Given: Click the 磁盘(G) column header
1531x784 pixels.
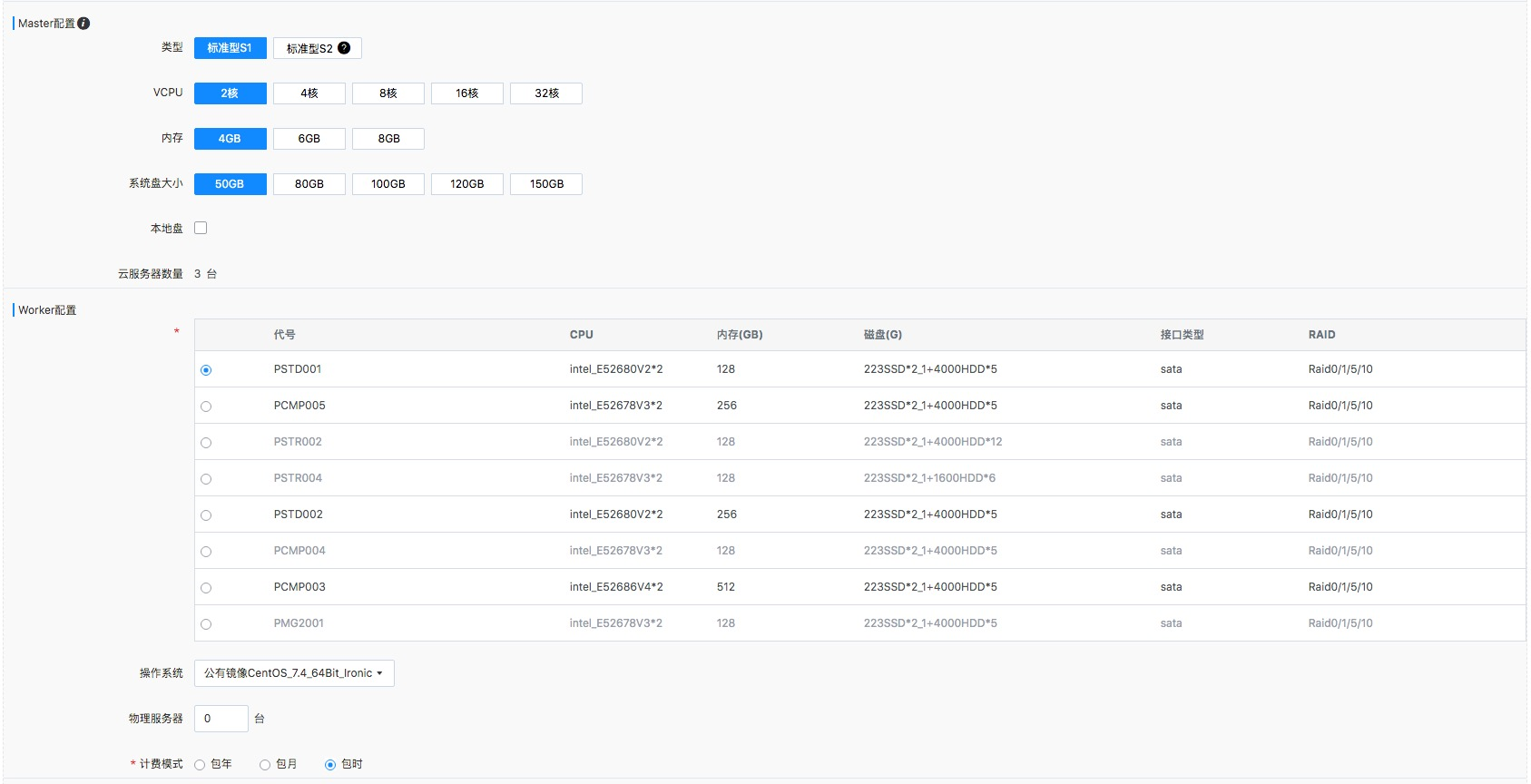Looking at the screenshot, I should [x=883, y=335].
